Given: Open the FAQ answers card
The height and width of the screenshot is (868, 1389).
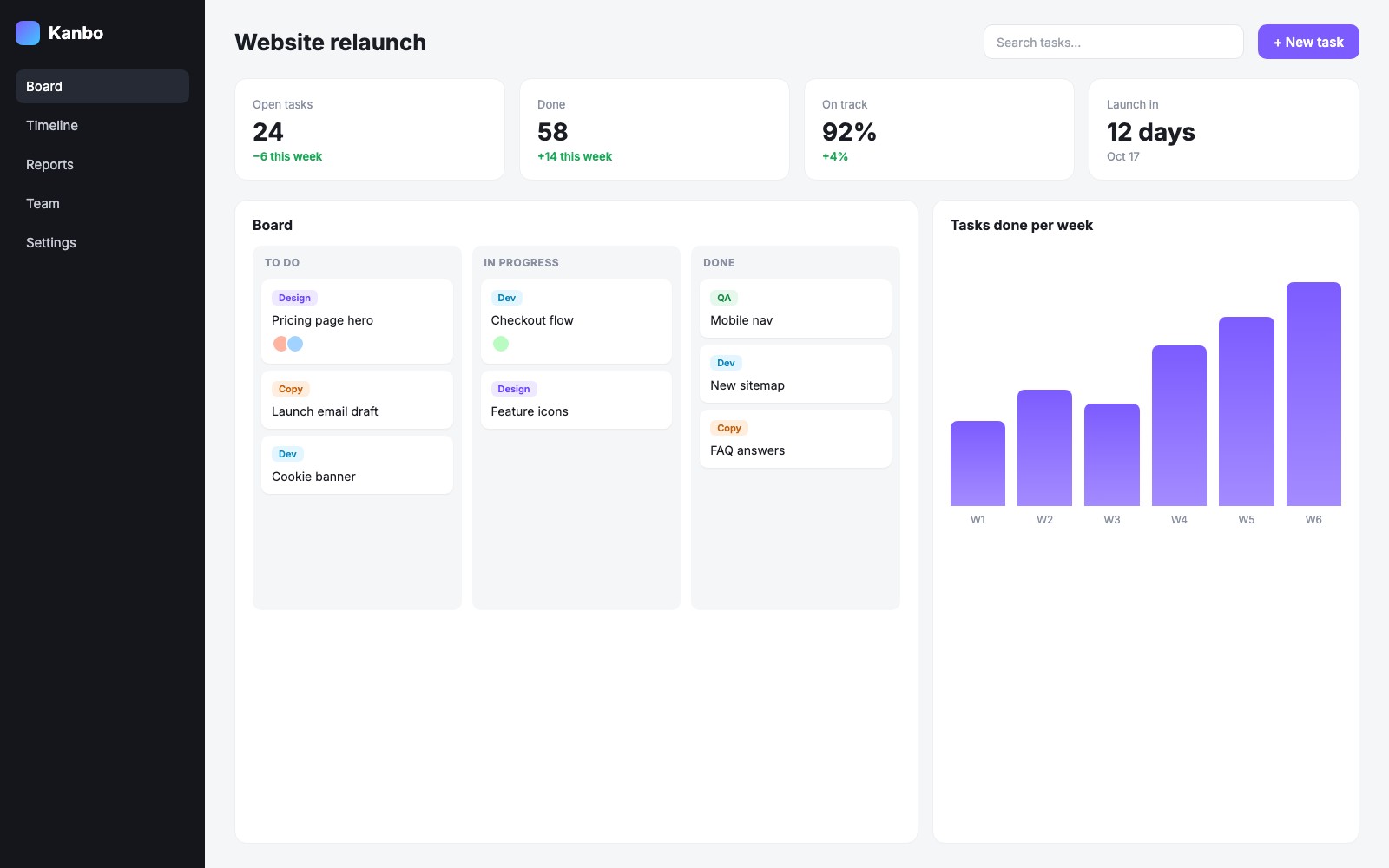Looking at the screenshot, I should click(x=795, y=438).
